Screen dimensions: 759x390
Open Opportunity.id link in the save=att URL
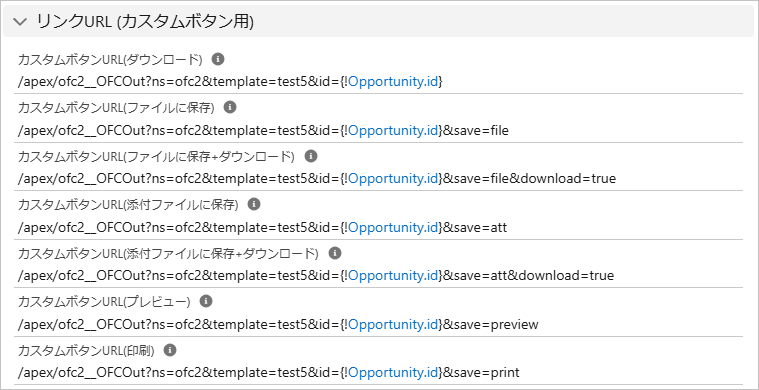pyautogui.click(x=393, y=227)
